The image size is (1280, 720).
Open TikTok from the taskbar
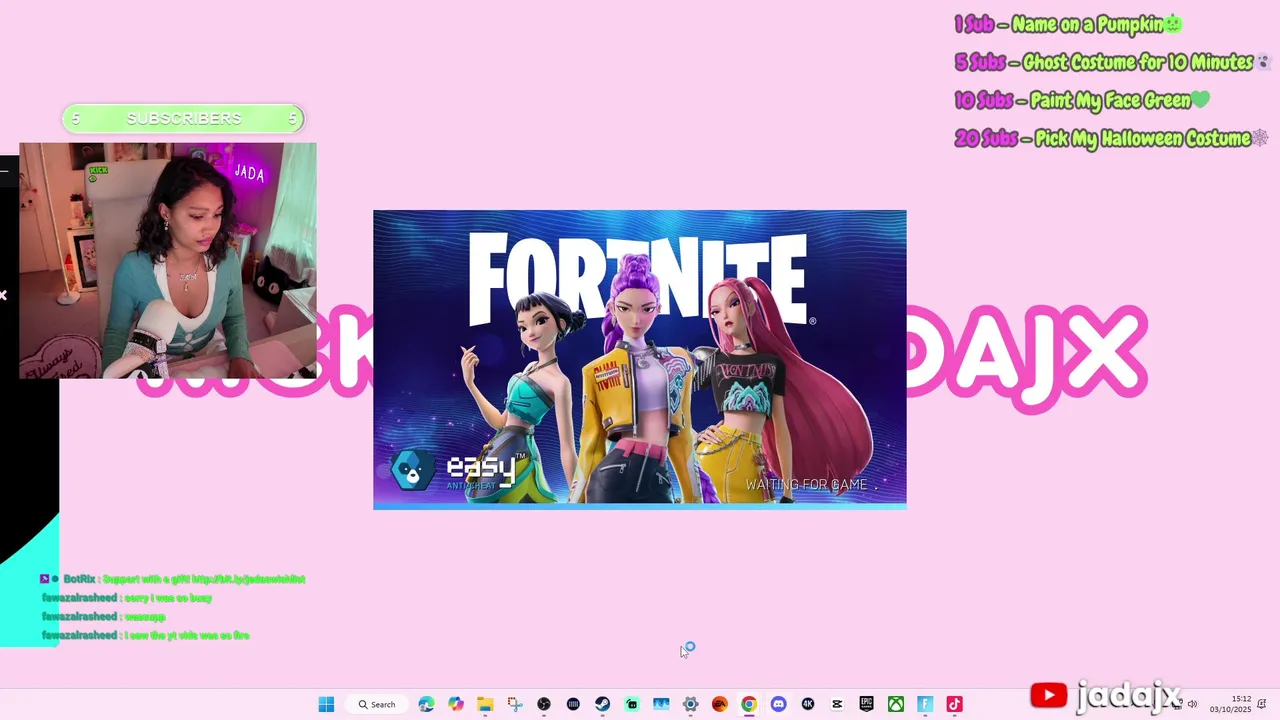(954, 704)
